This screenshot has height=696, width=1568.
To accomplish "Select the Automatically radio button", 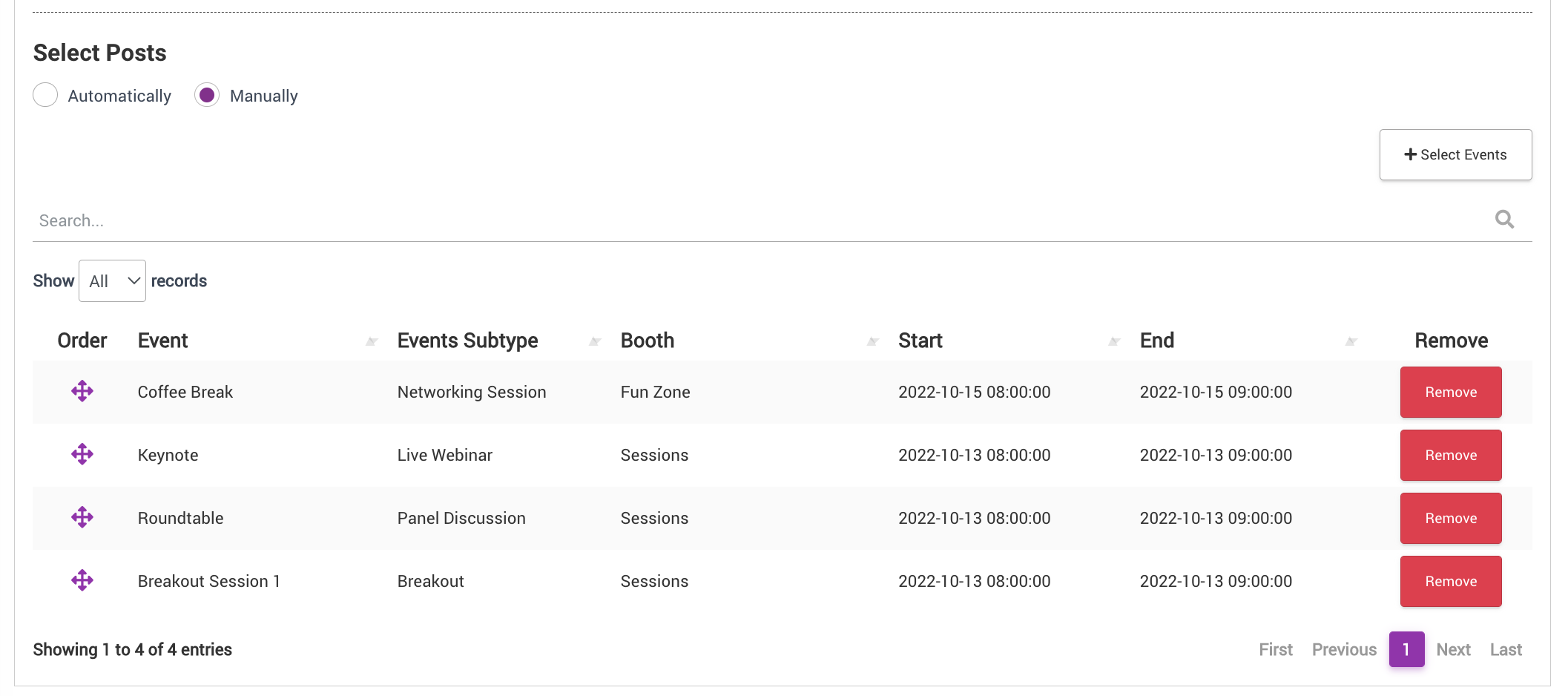I will click(x=45, y=95).
